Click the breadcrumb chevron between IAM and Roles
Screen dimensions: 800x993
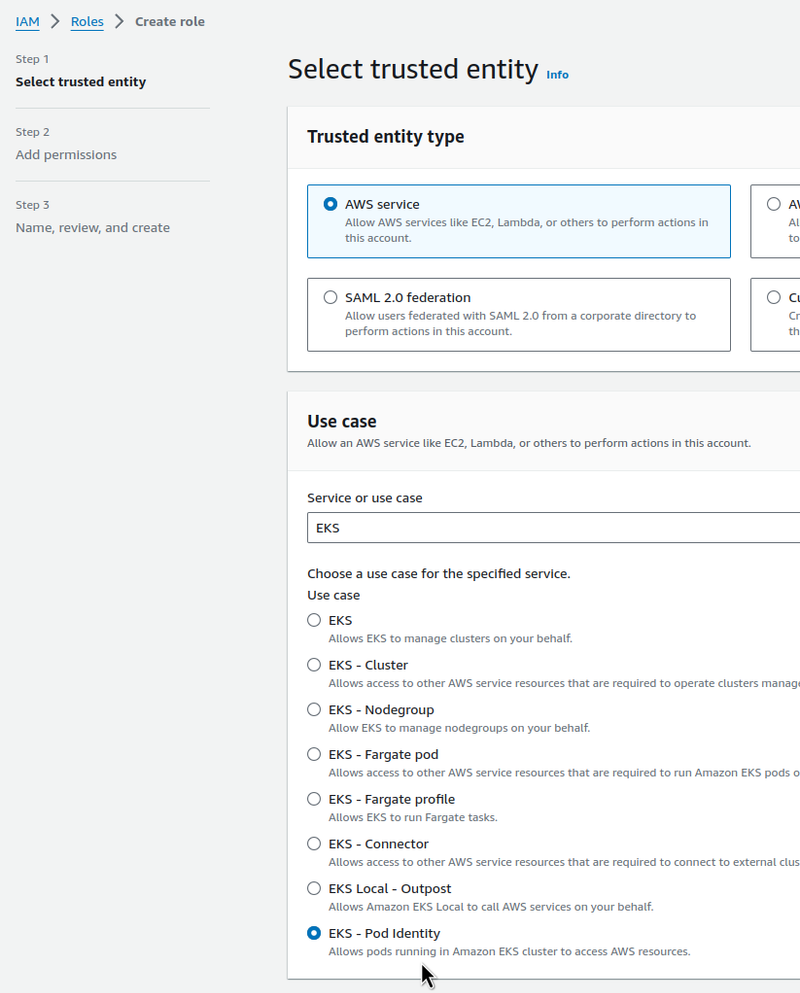[x=55, y=22]
